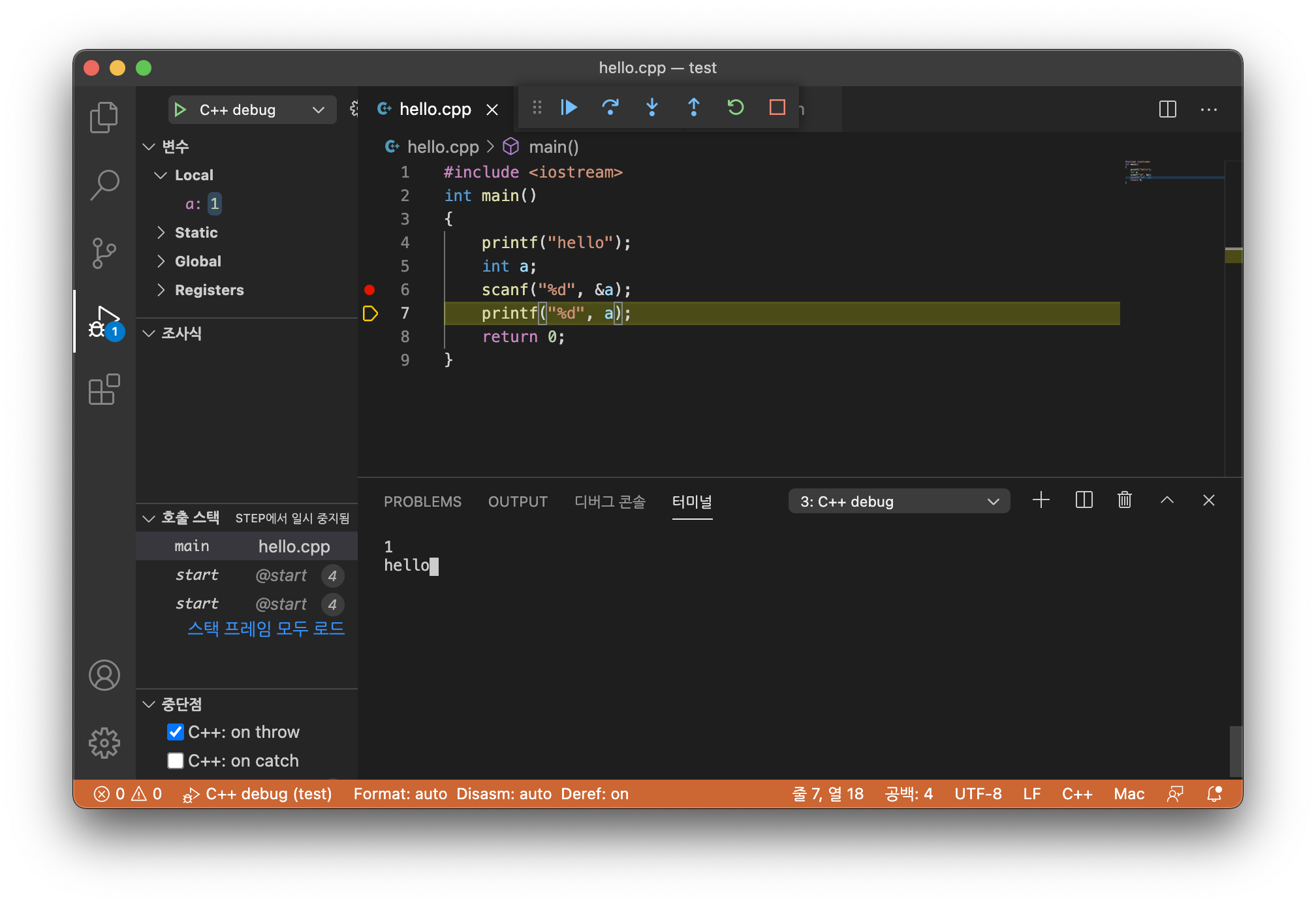Viewport: 1316px width, 905px height.
Task: Continue execution in debug toolbar
Action: click(x=569, y=107)
